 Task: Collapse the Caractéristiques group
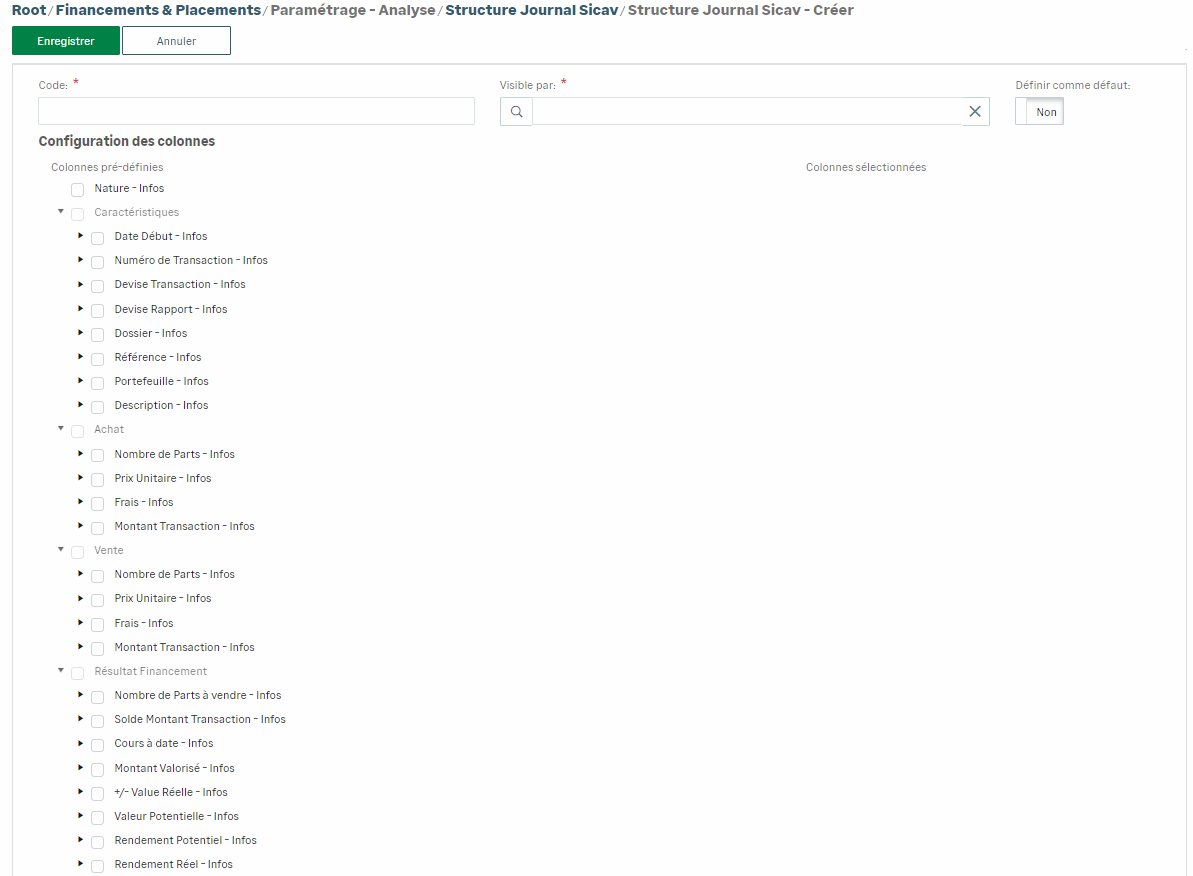(x=61, y=212)
